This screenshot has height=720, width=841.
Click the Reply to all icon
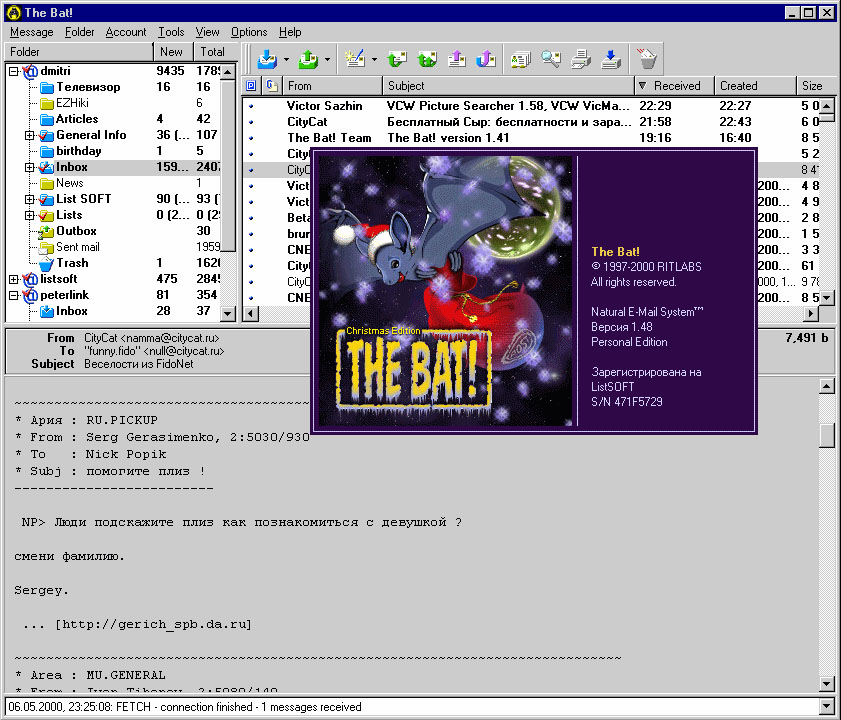click(x=427, y=59)
